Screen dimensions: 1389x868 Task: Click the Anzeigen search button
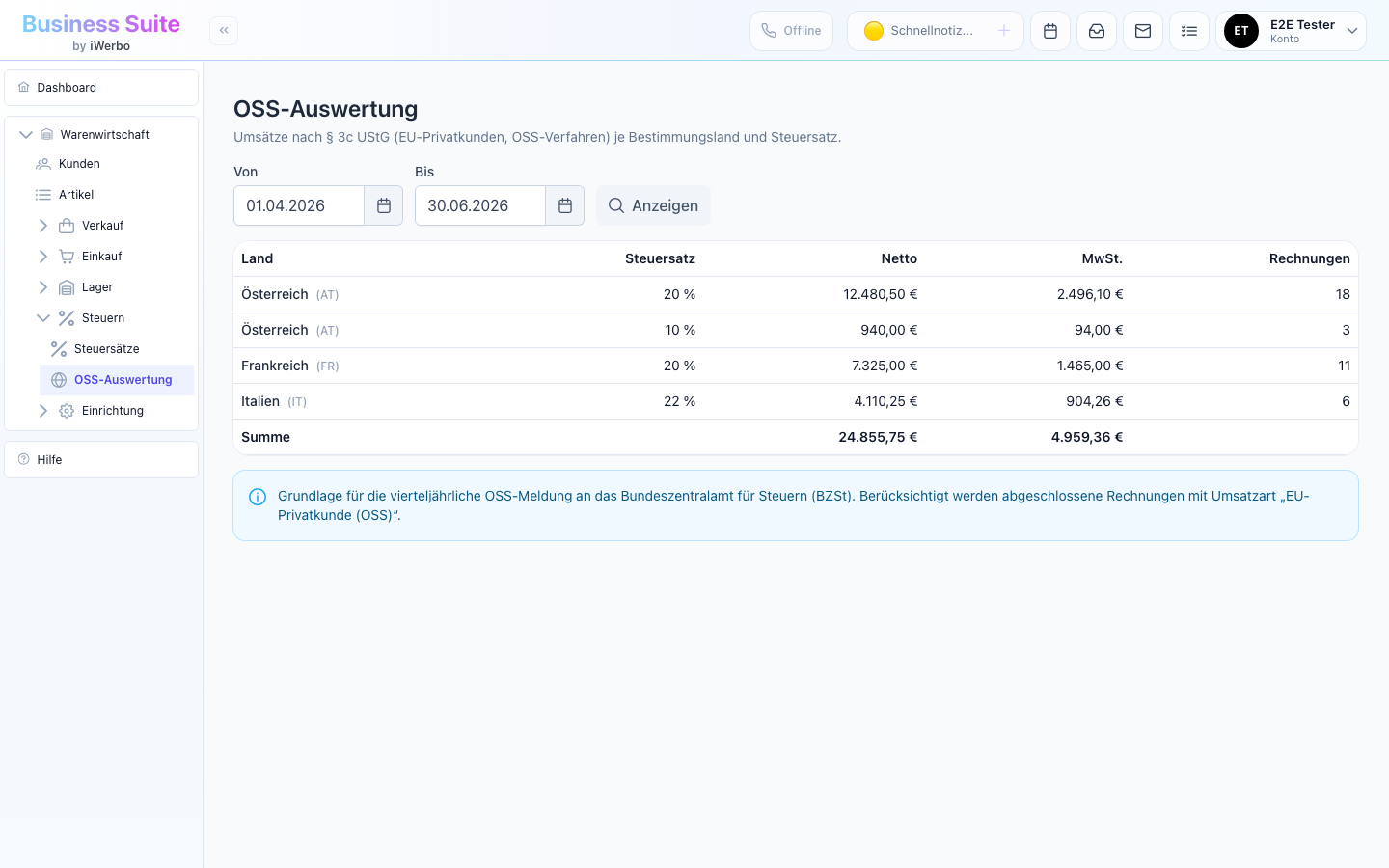pyautogui.click(x=653, y=205)
